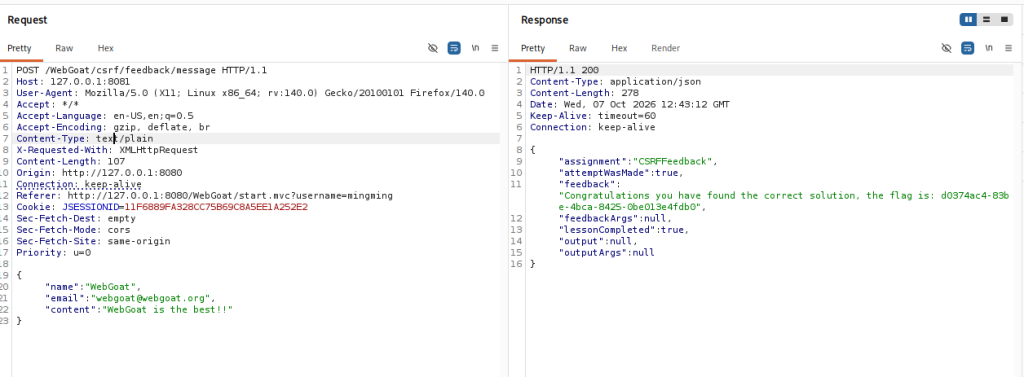Click the POST /WebGoat/csrf/feedback/message request line
Image resolution: width=1024 pixels, height=377 pixels.
[142, 71]
